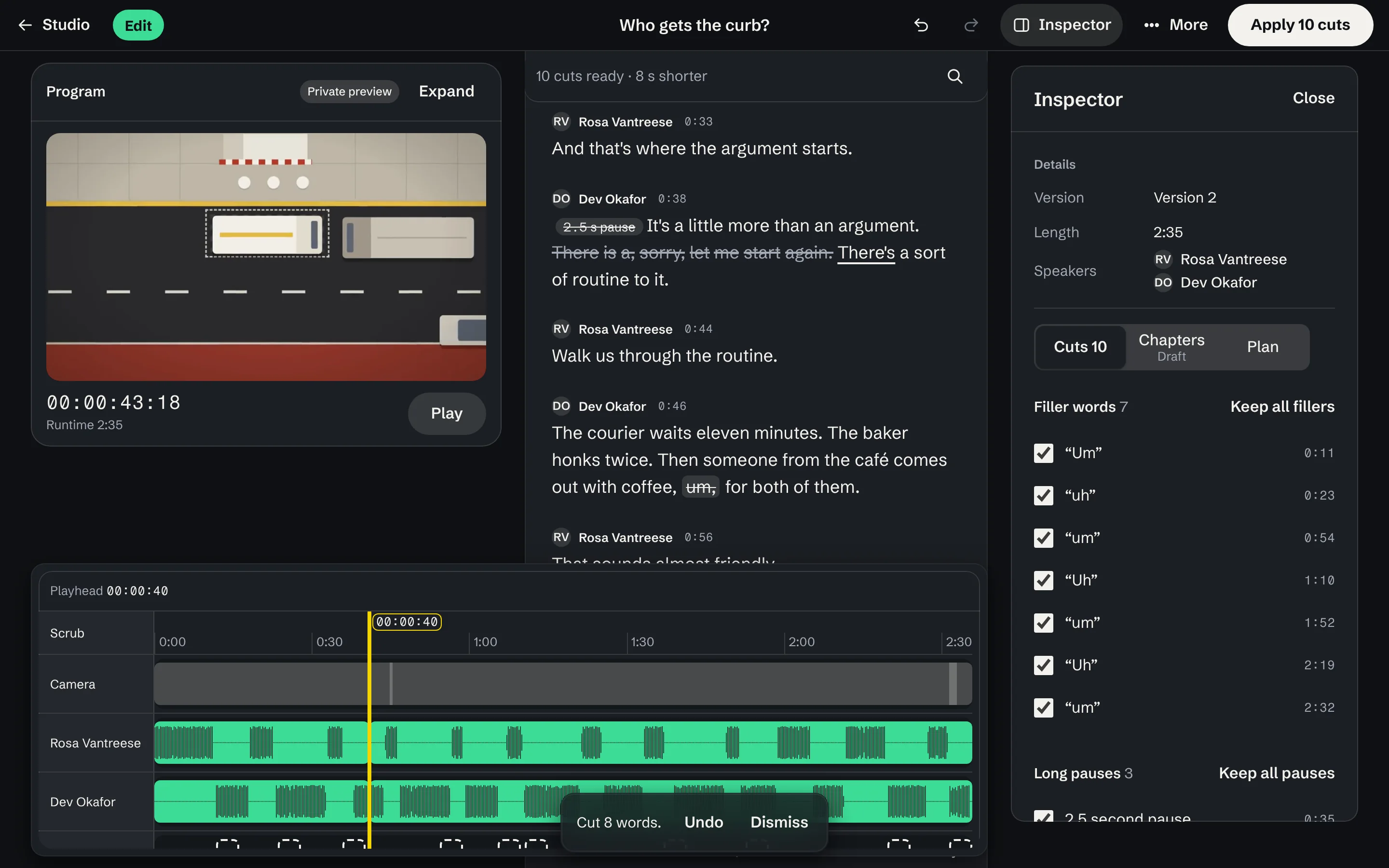Expand the Program preview panel
1389x868 pixels.
tap(446, 91)
